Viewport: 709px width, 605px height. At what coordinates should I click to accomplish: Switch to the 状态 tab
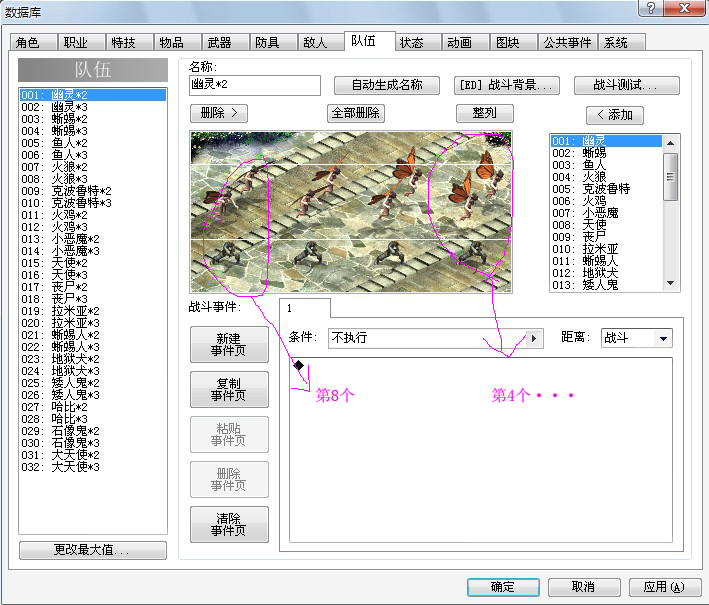(418, 43)
